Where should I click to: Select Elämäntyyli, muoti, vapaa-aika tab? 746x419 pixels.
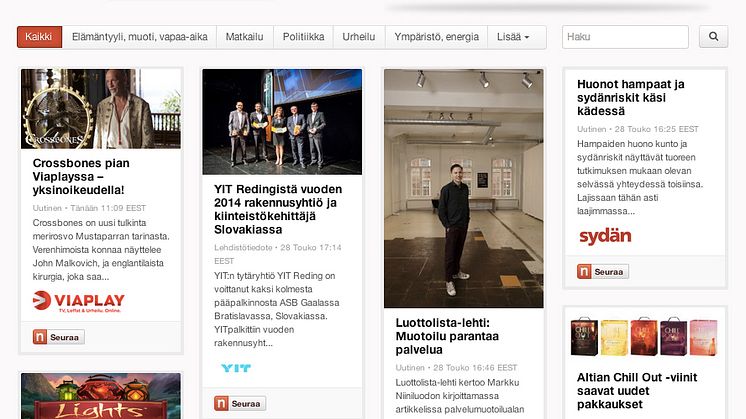[139, 37]
